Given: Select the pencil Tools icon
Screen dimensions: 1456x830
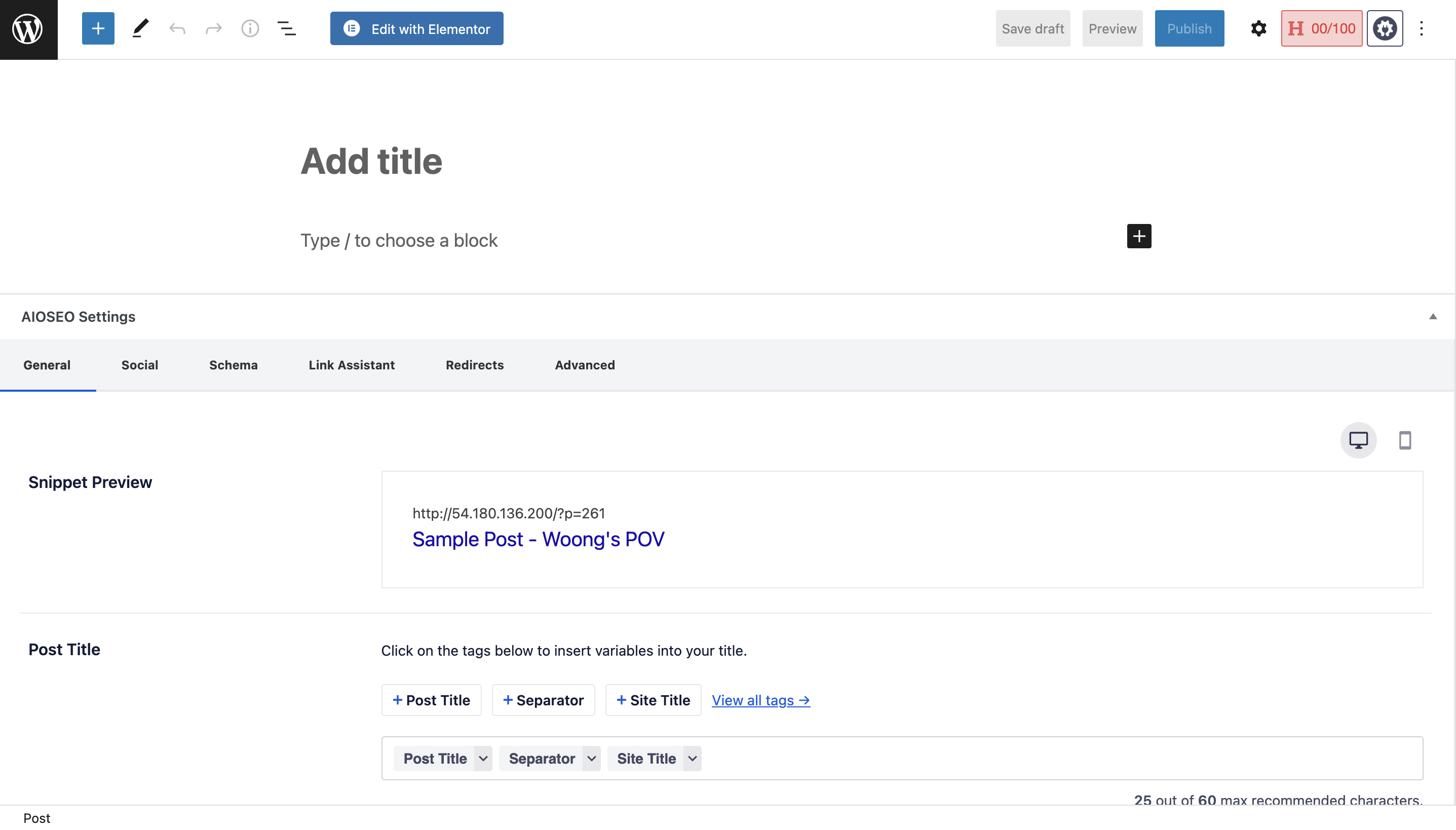Looking at the screenshot, I should pos(140,28).
